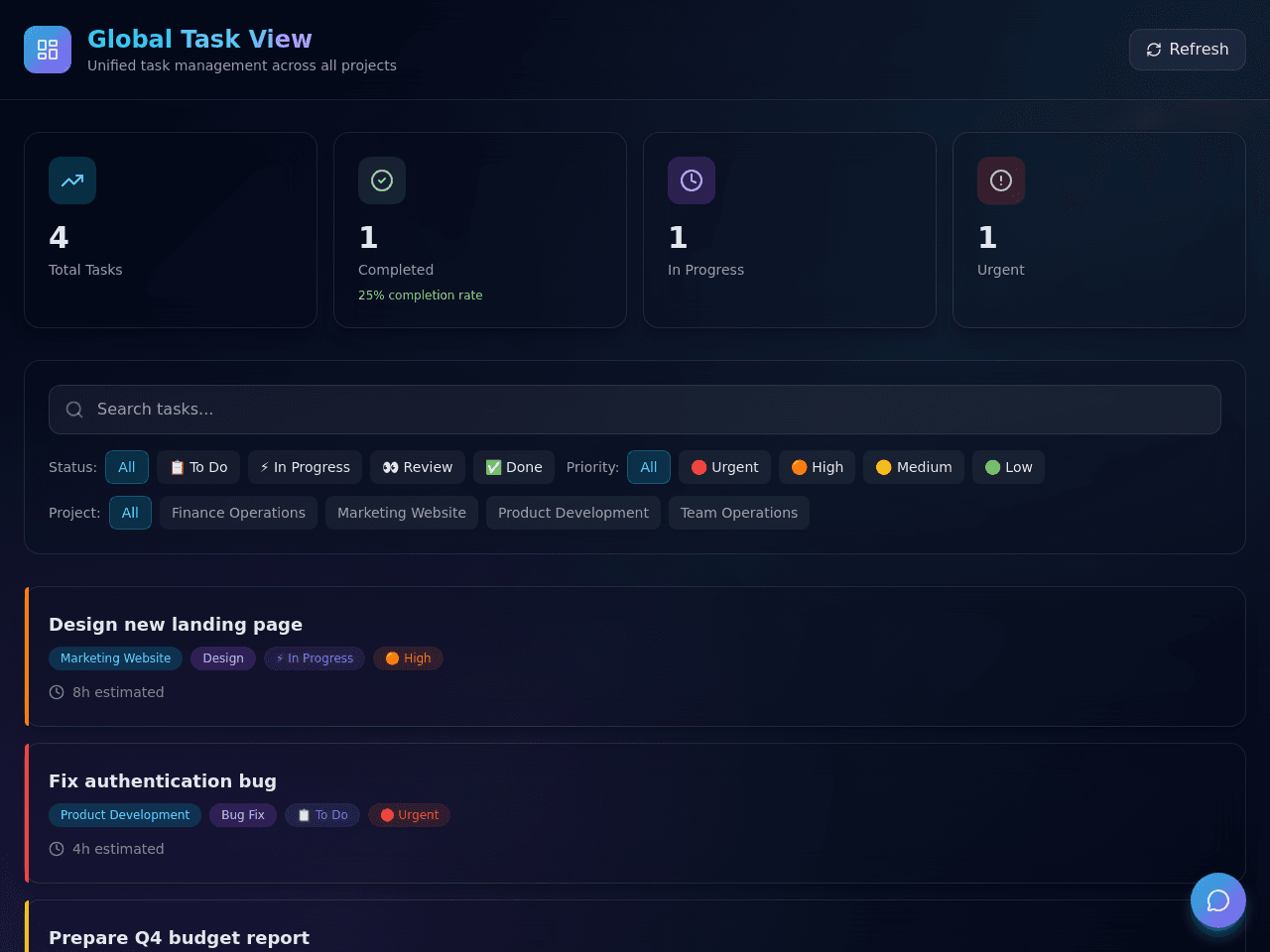Click the 8h estimated text

[x=118, y=692]
